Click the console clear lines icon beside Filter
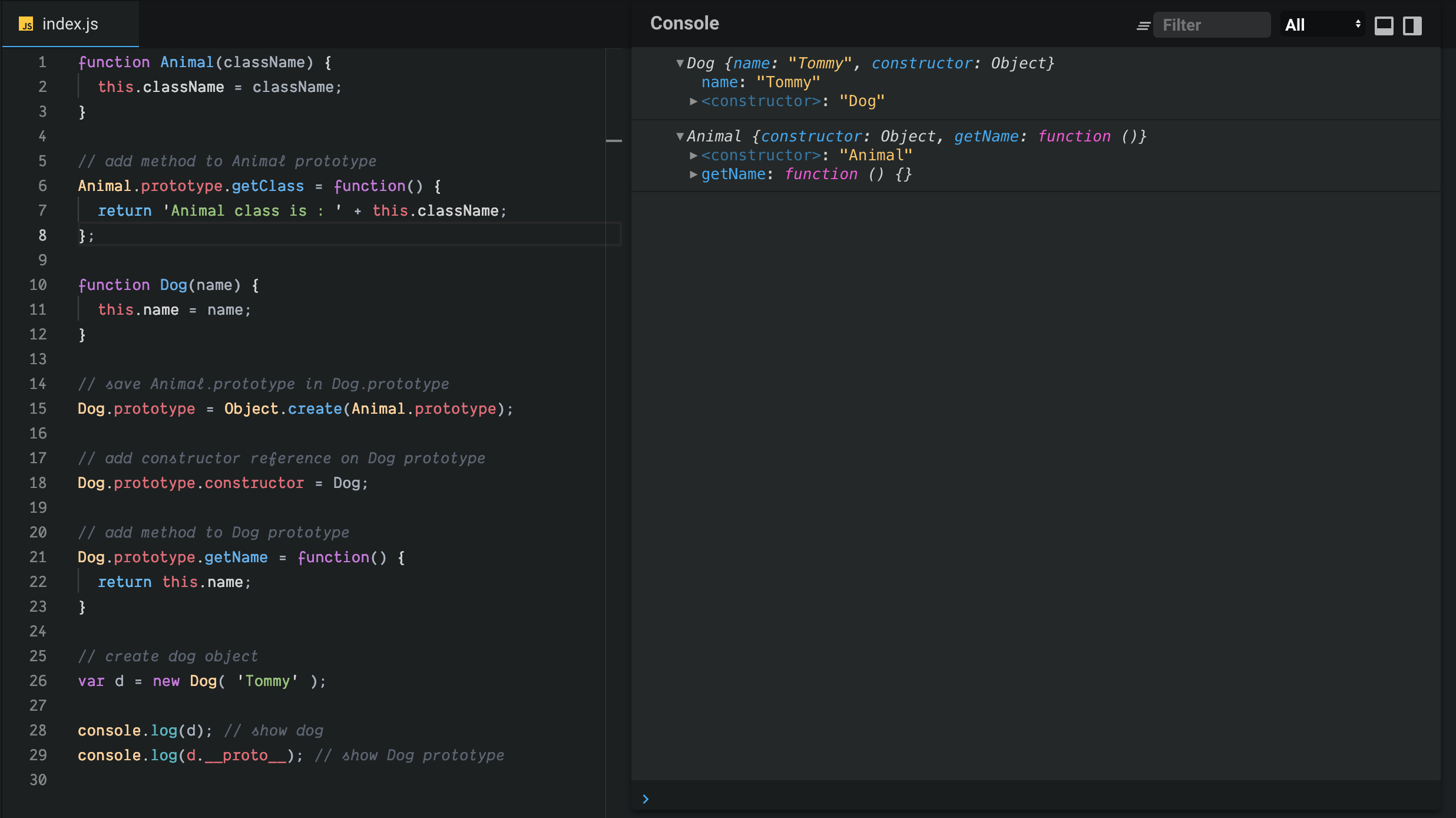Viewport: 1456px width, 818px height. tap(1143, 25)
